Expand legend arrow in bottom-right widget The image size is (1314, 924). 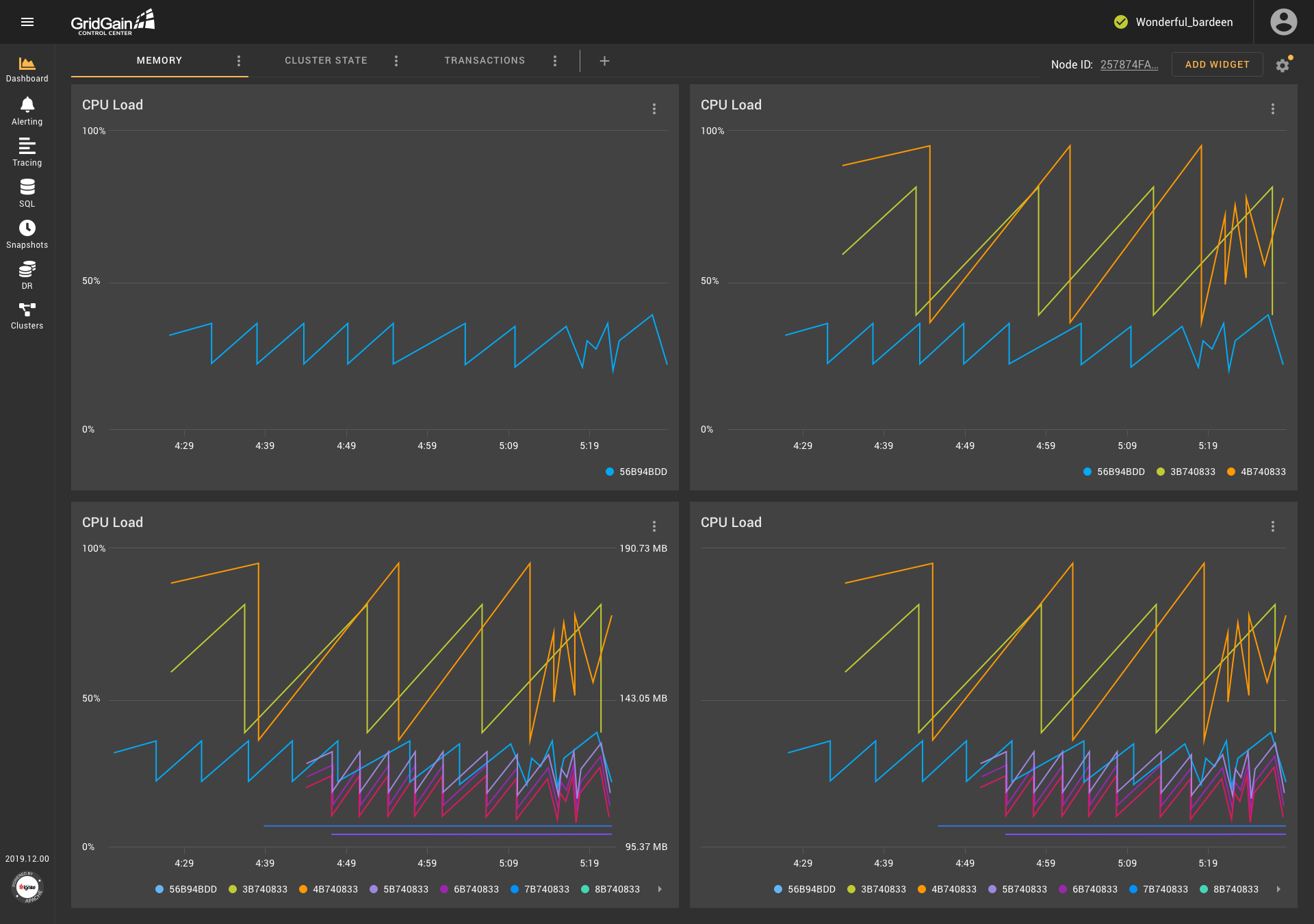click(x=1278, y=889)
